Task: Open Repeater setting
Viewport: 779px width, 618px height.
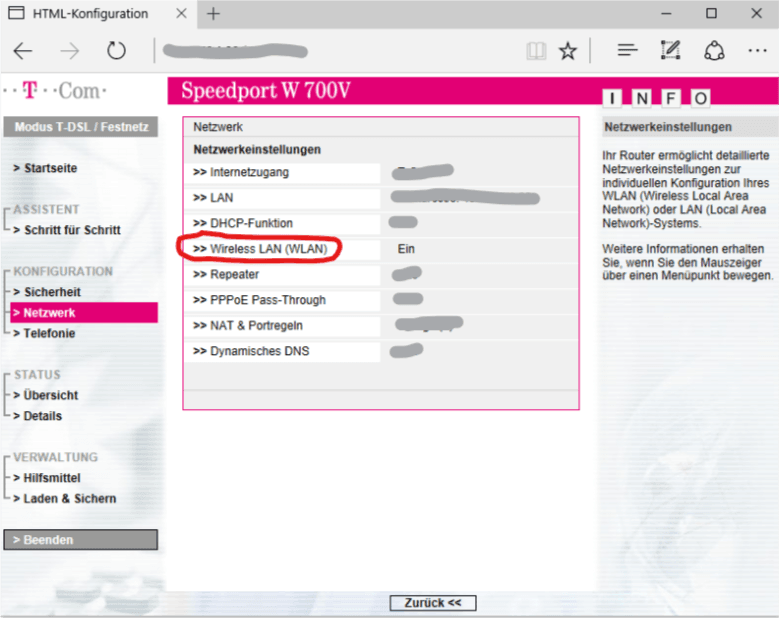Action: pyautogui.click(x=283, y=275)
